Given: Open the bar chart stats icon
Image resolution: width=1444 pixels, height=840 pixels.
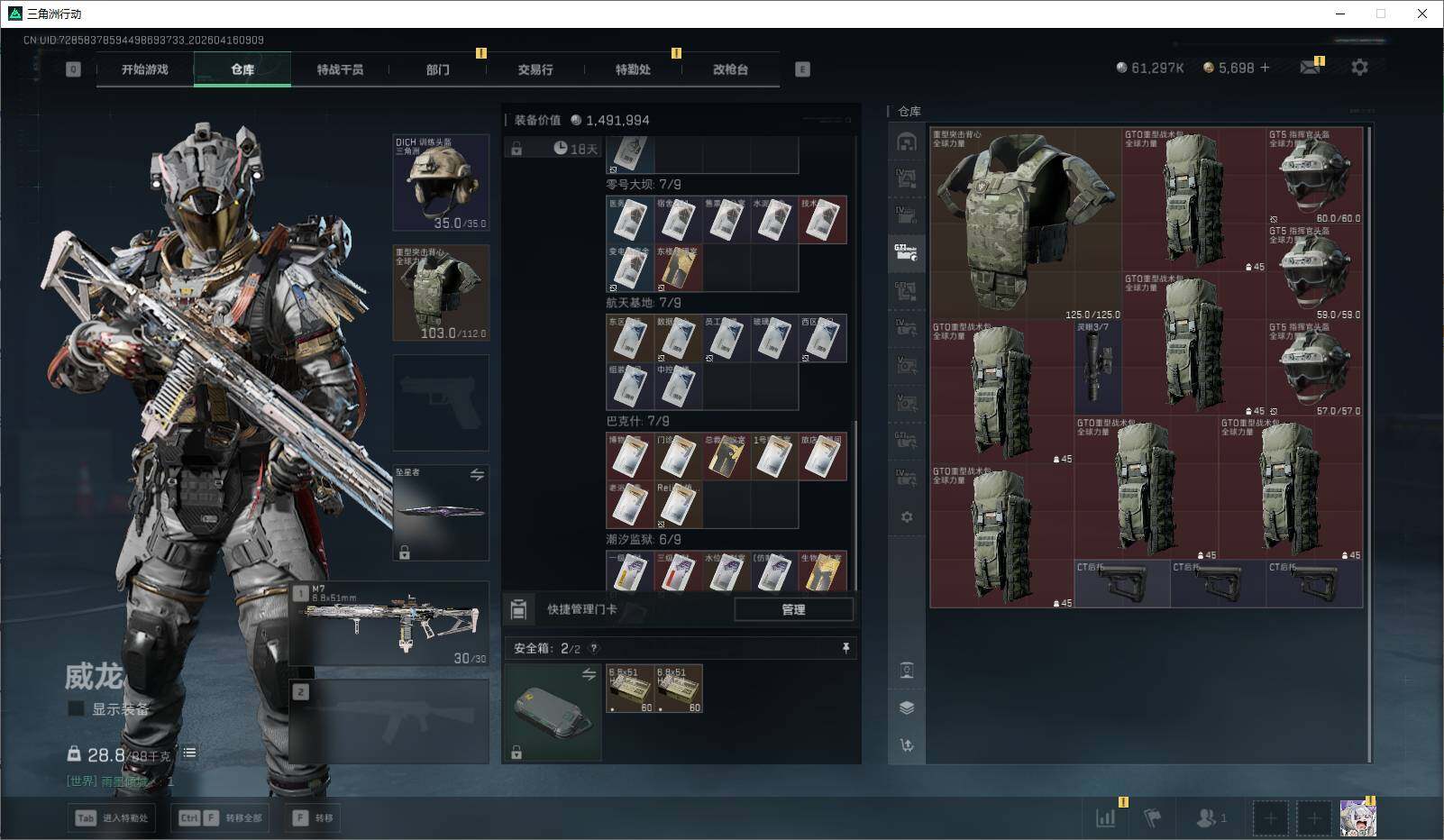Looking at the screenshot, I should (1106, 817).
